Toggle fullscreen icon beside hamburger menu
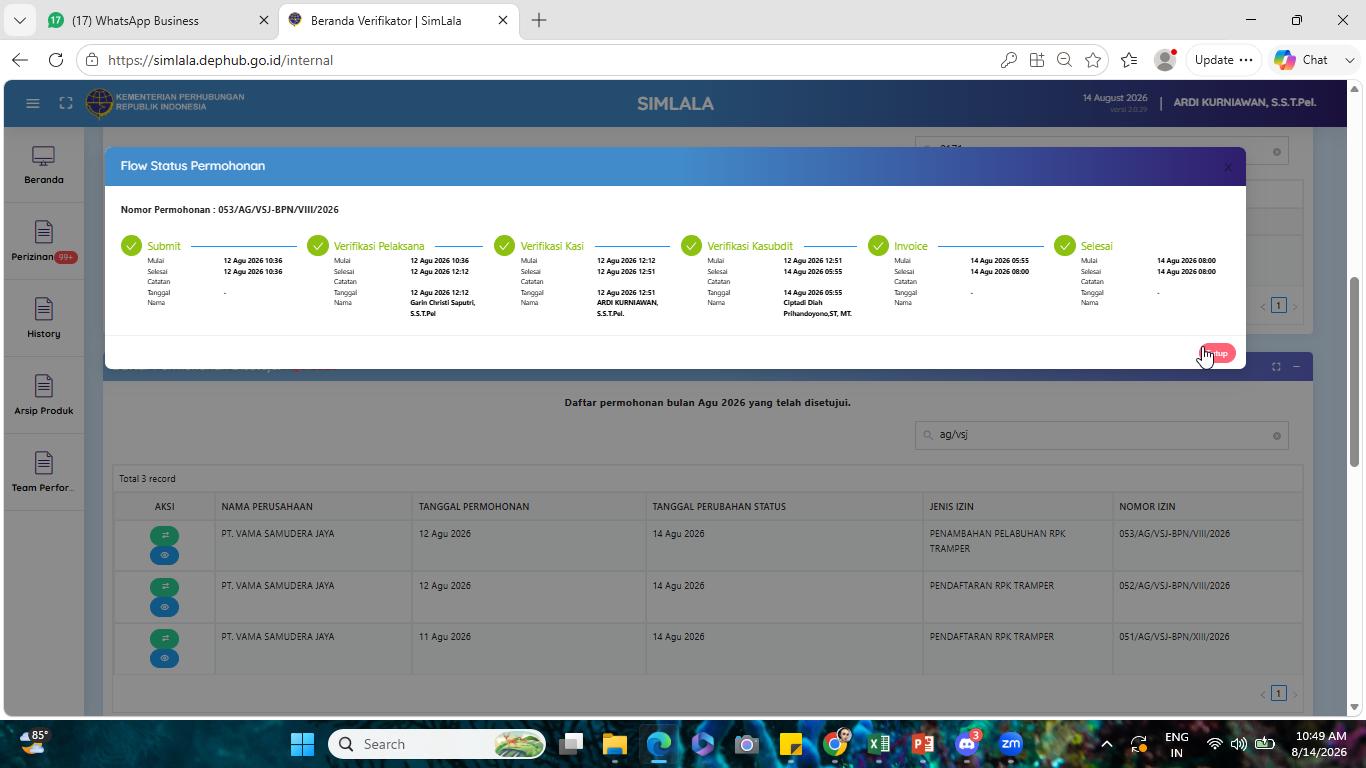This screenshot has height=768, width=1366. (66, 103)
